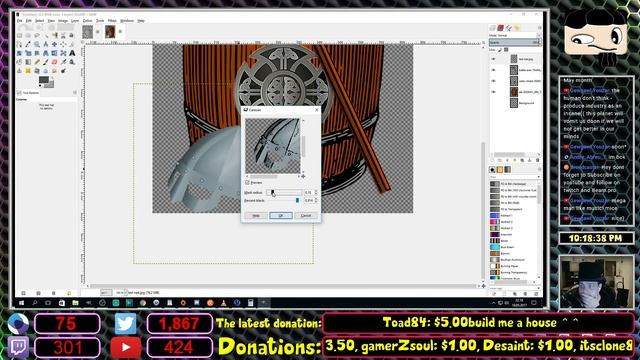Image resolution: width=640 pixels, height=360 pixels.
Task: Open the Filters menu
Action: [x=112, y=20]
